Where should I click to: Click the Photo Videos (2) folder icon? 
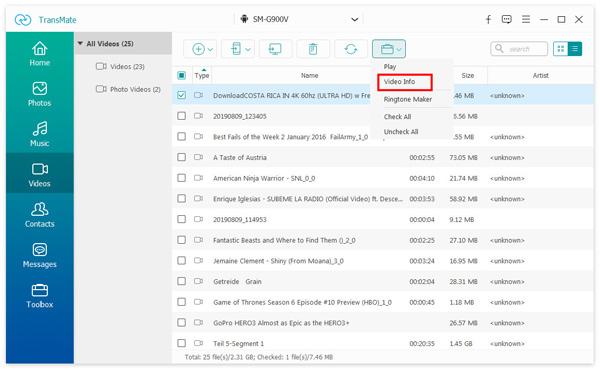pyautogui.click(x=101, y=89)
